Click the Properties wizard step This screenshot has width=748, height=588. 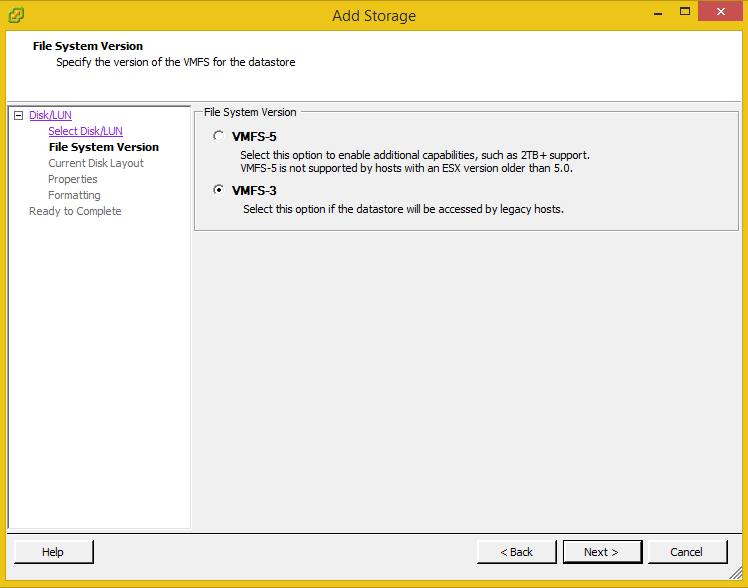[73, 179]
